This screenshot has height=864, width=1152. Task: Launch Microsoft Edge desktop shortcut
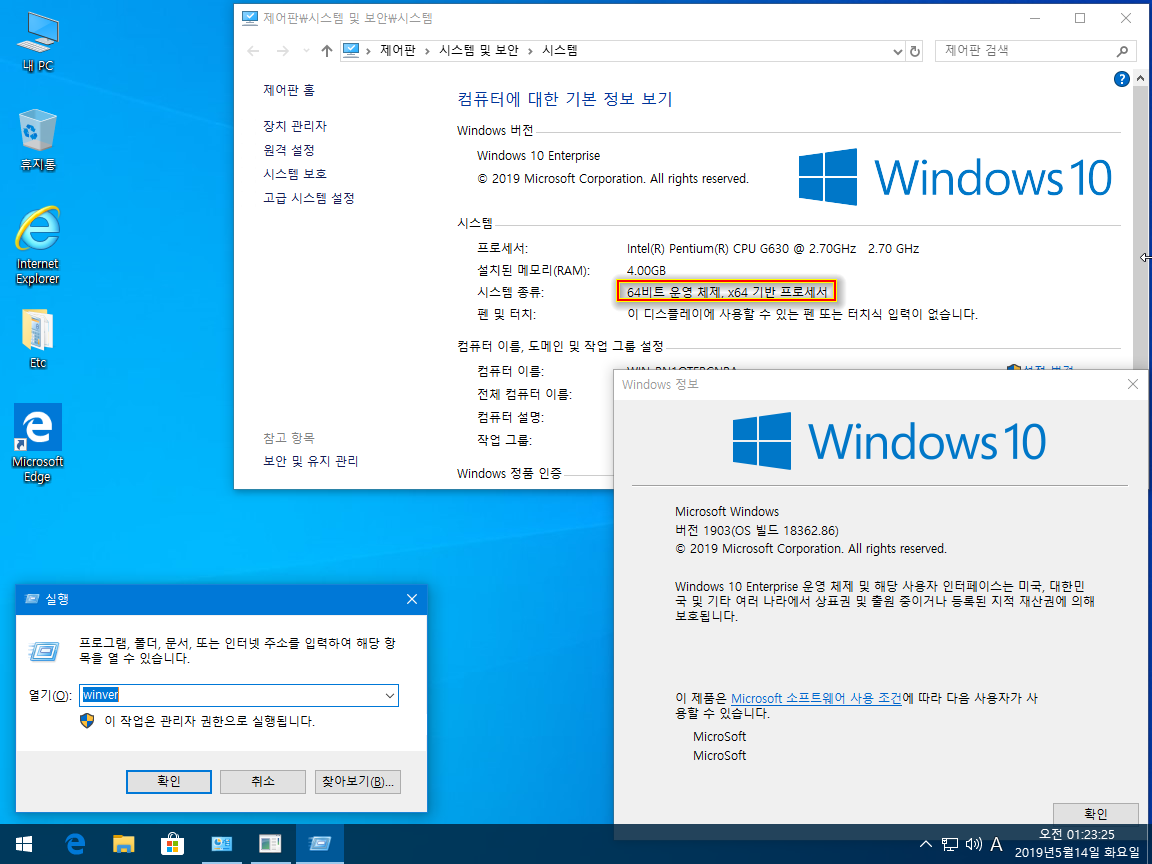37,443
